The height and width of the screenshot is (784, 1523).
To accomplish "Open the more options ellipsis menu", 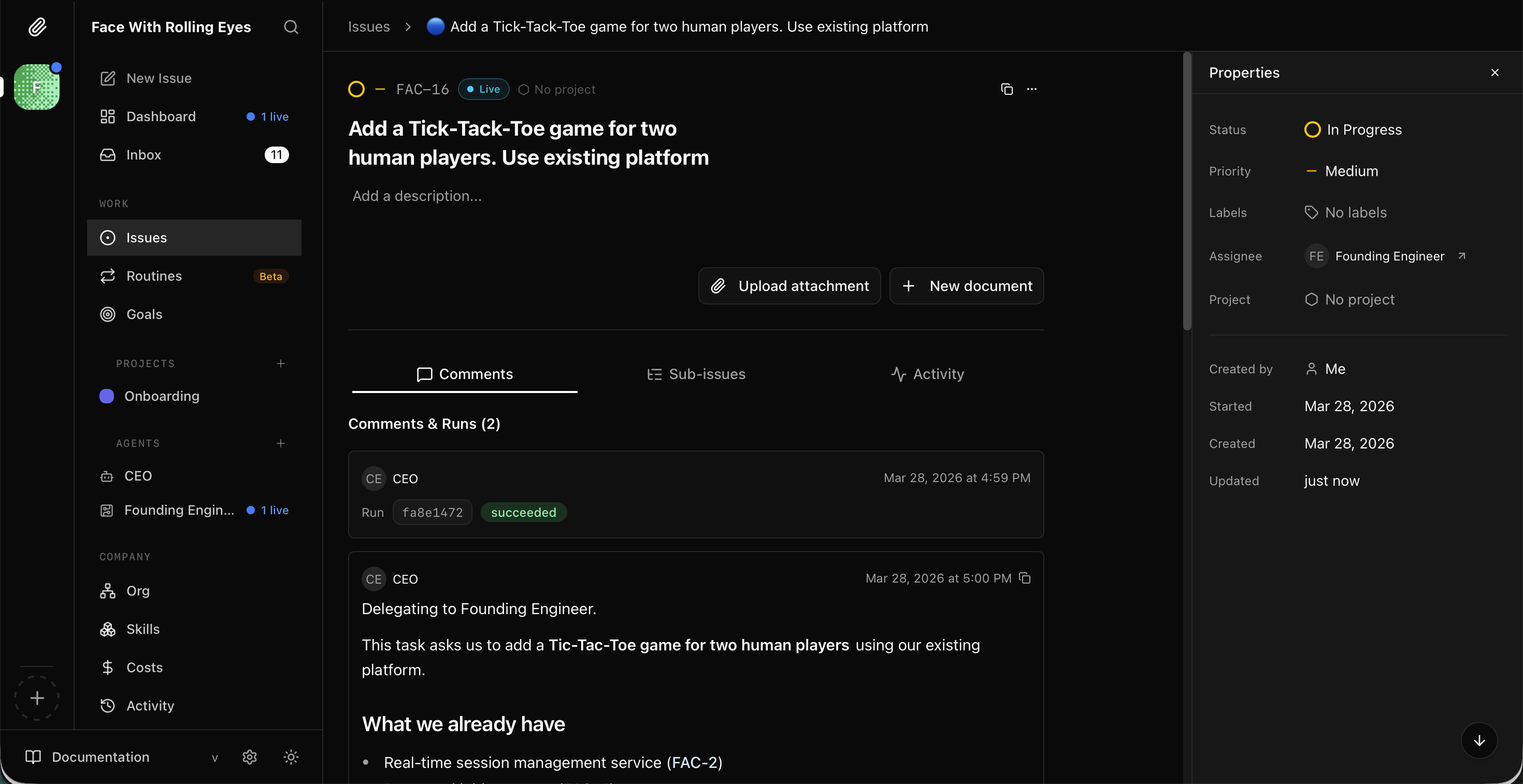I will click(x=1032, y=89).
